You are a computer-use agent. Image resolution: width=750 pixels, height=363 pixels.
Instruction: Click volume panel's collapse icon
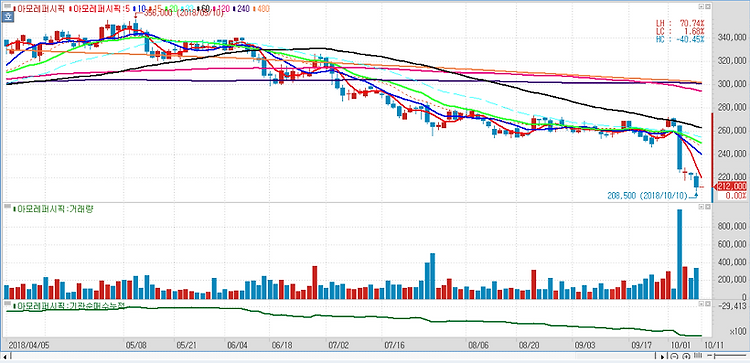tap(701, 207)
